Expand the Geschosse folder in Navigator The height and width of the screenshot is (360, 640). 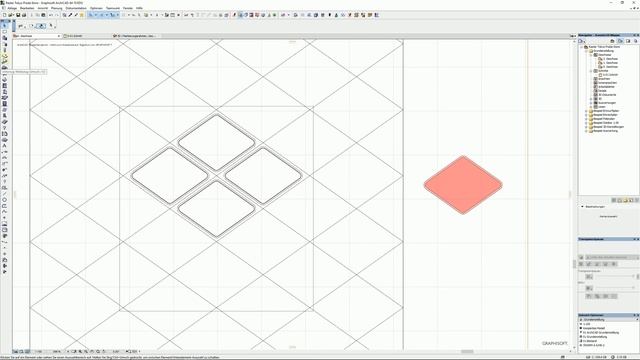tap(591, 55)
